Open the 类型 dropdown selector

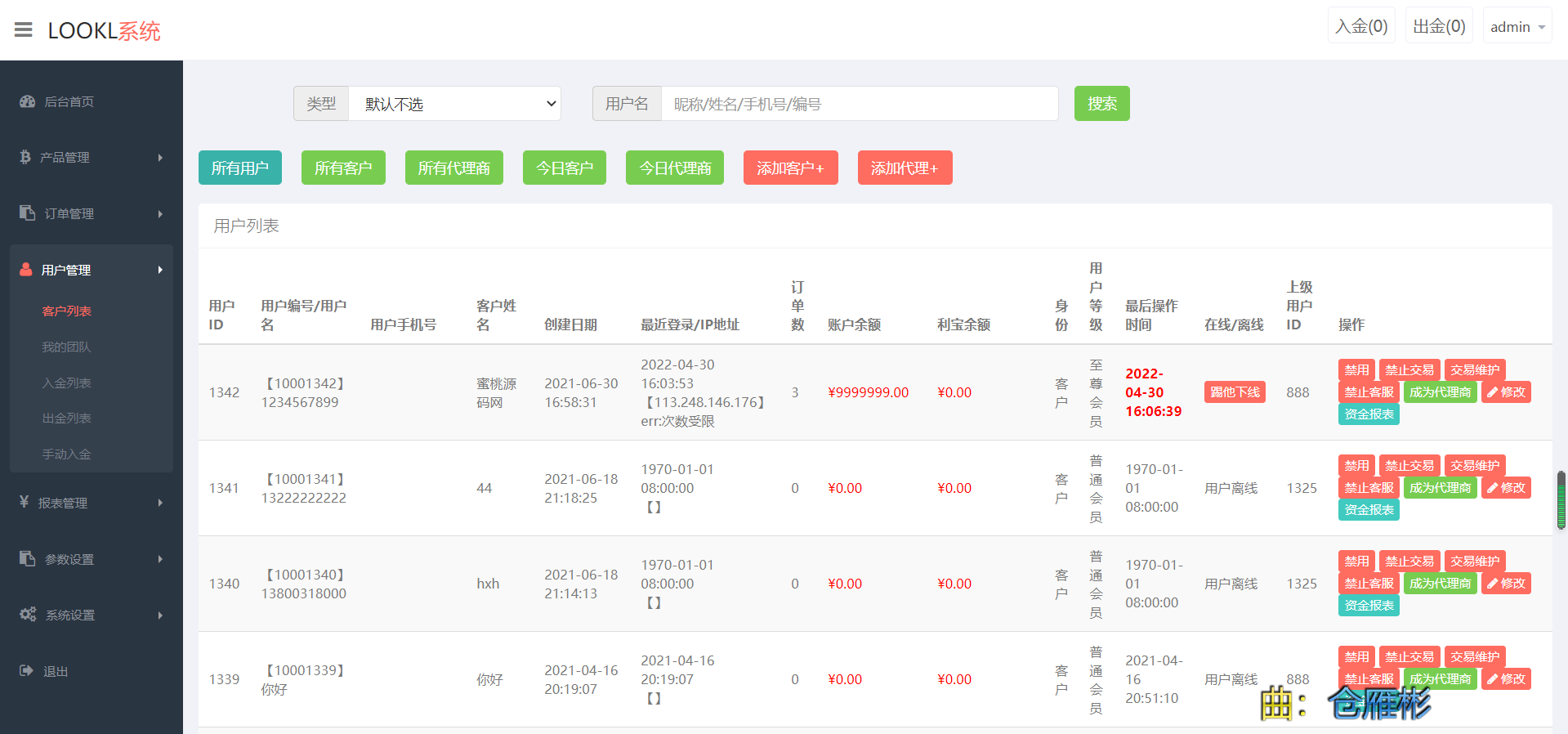[x=454, y=104]
